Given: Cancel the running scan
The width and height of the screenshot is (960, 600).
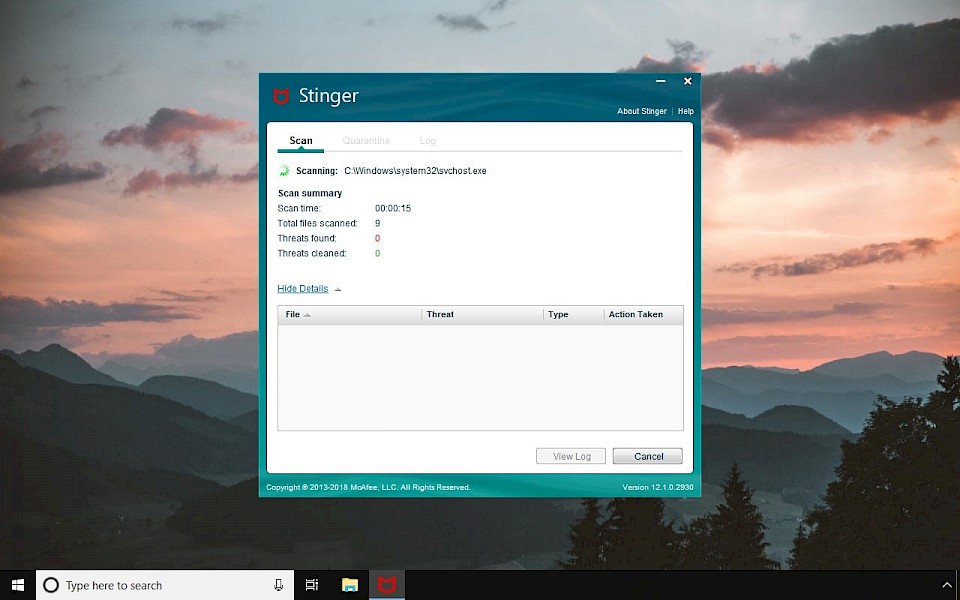Looking at the screenshot, I should tap(648, 456).
